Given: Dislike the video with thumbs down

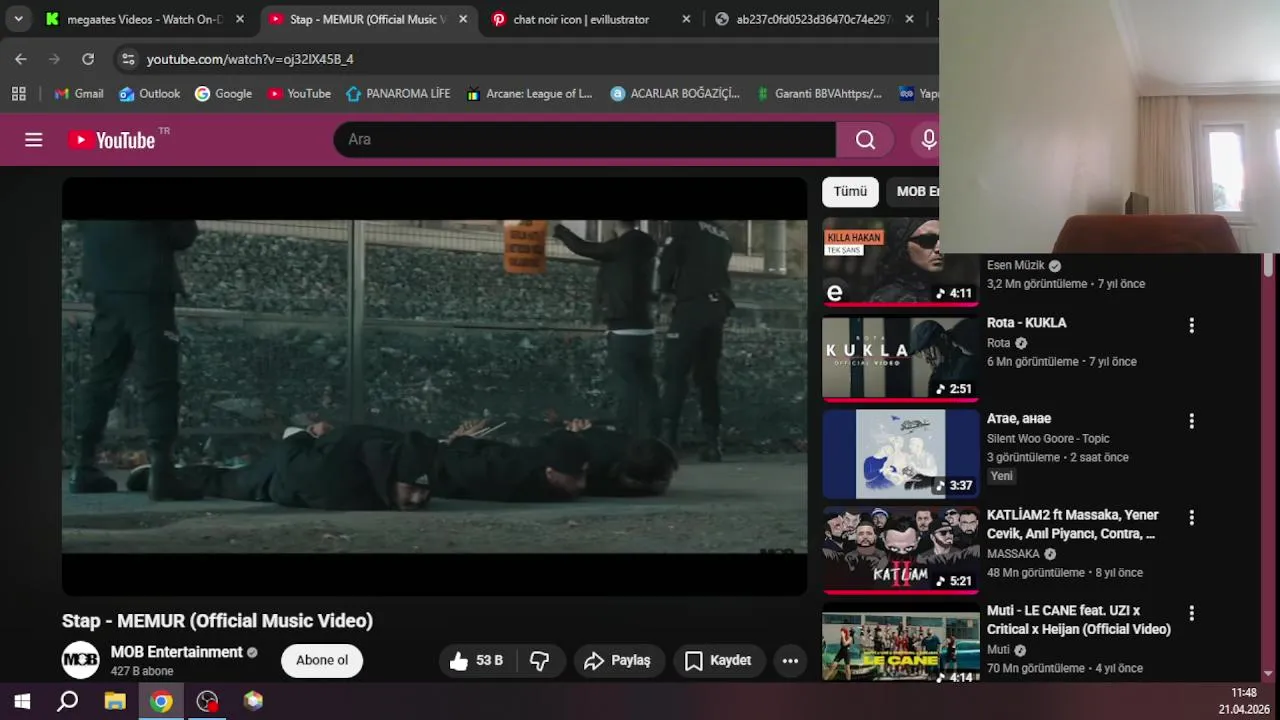Looking at the screenshot, I should click(539, 660).
